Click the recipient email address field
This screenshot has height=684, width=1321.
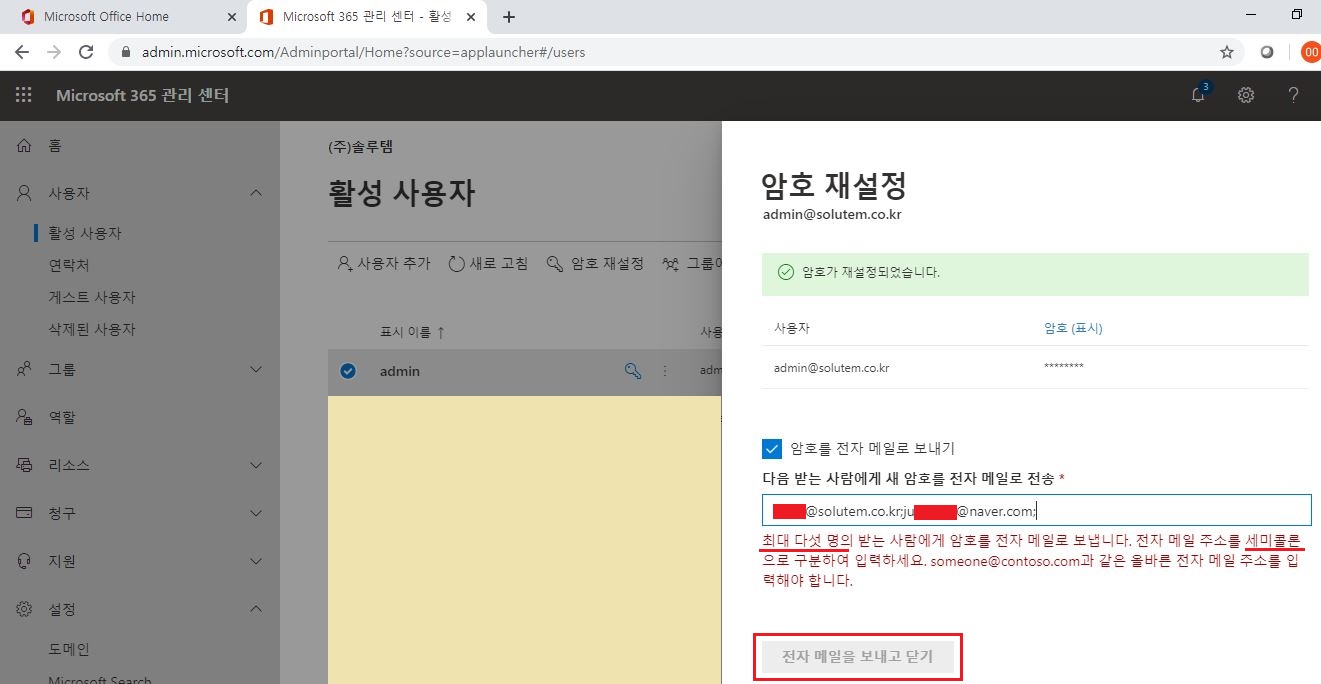[1036, 510]
